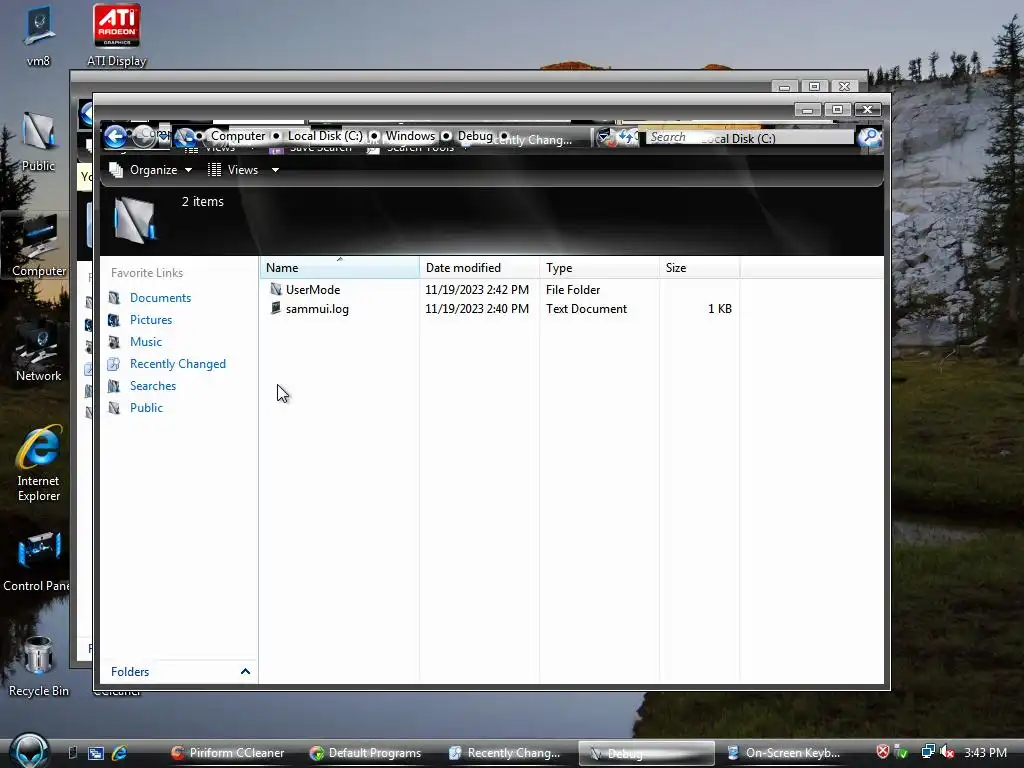The height and width of the screenshot is (768, 1024).
Task: Switch to Piriform CCleaner taskbar button
Action: click(227, 753)
